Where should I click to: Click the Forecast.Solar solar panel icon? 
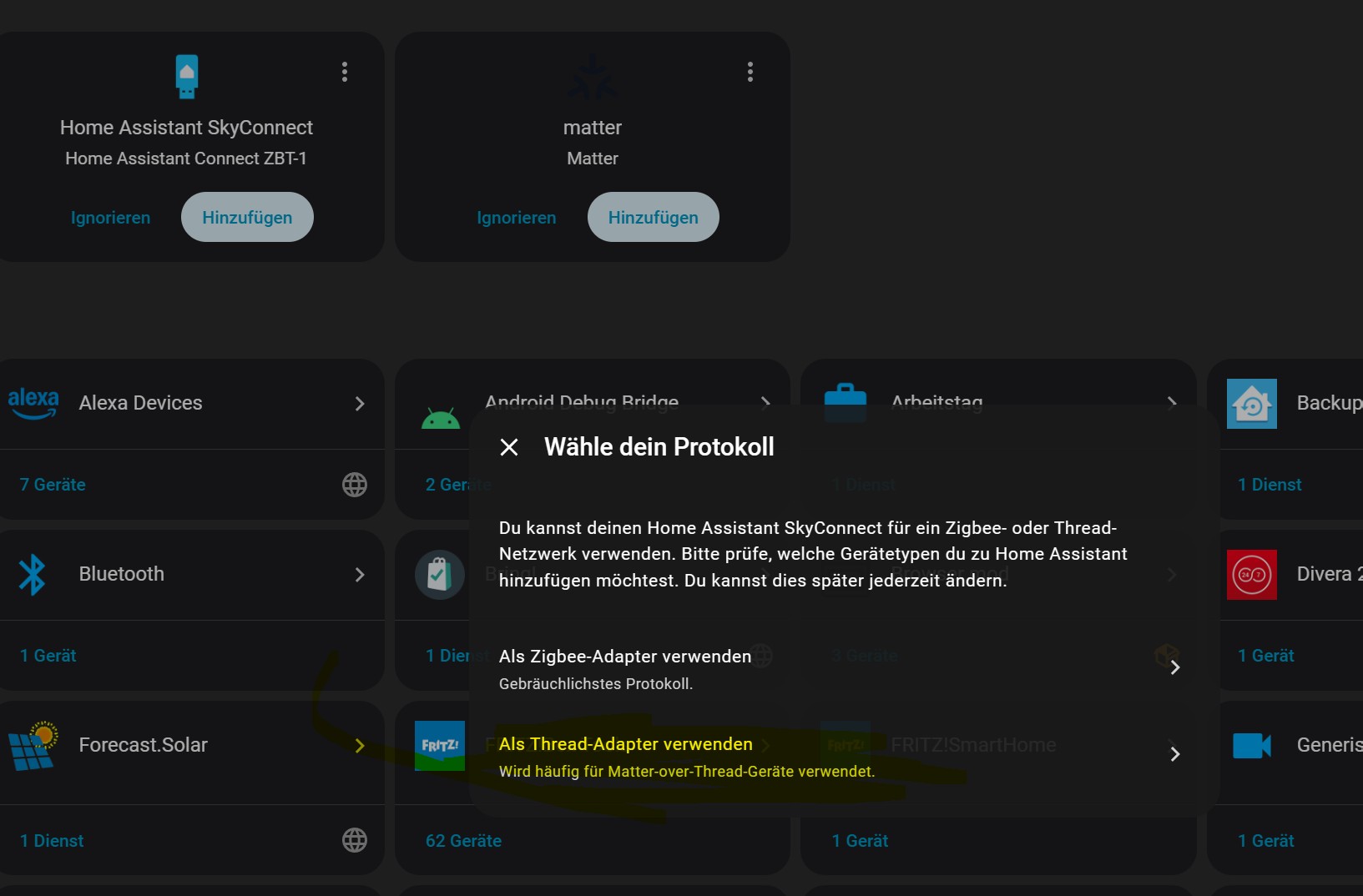click(33, 746)
